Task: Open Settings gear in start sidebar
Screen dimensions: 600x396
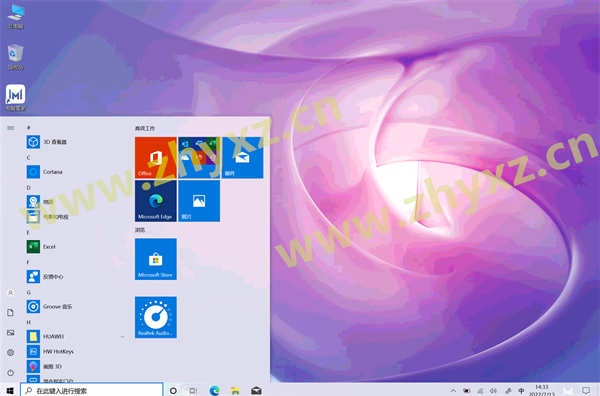Action: coord(11,352)
